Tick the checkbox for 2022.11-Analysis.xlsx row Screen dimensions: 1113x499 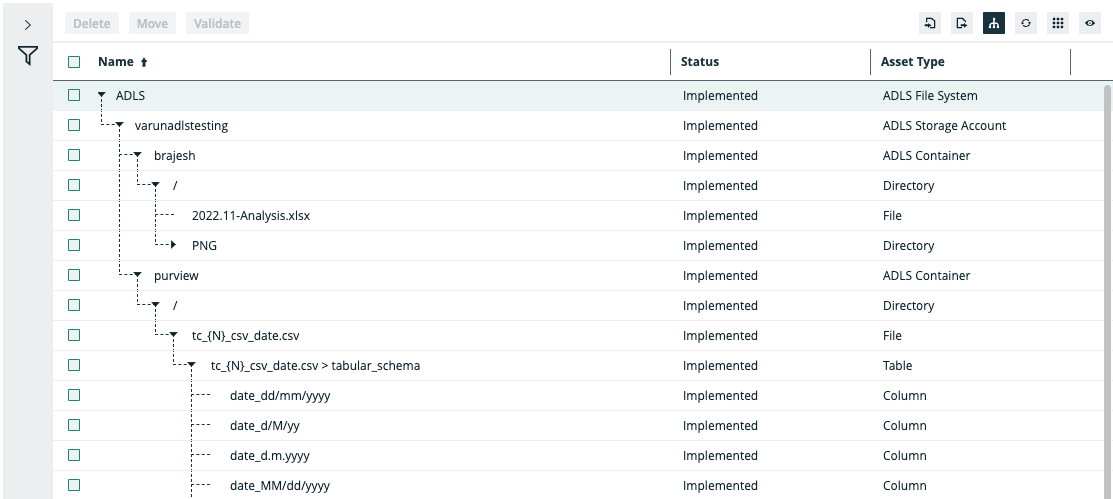tap(74, 216)
